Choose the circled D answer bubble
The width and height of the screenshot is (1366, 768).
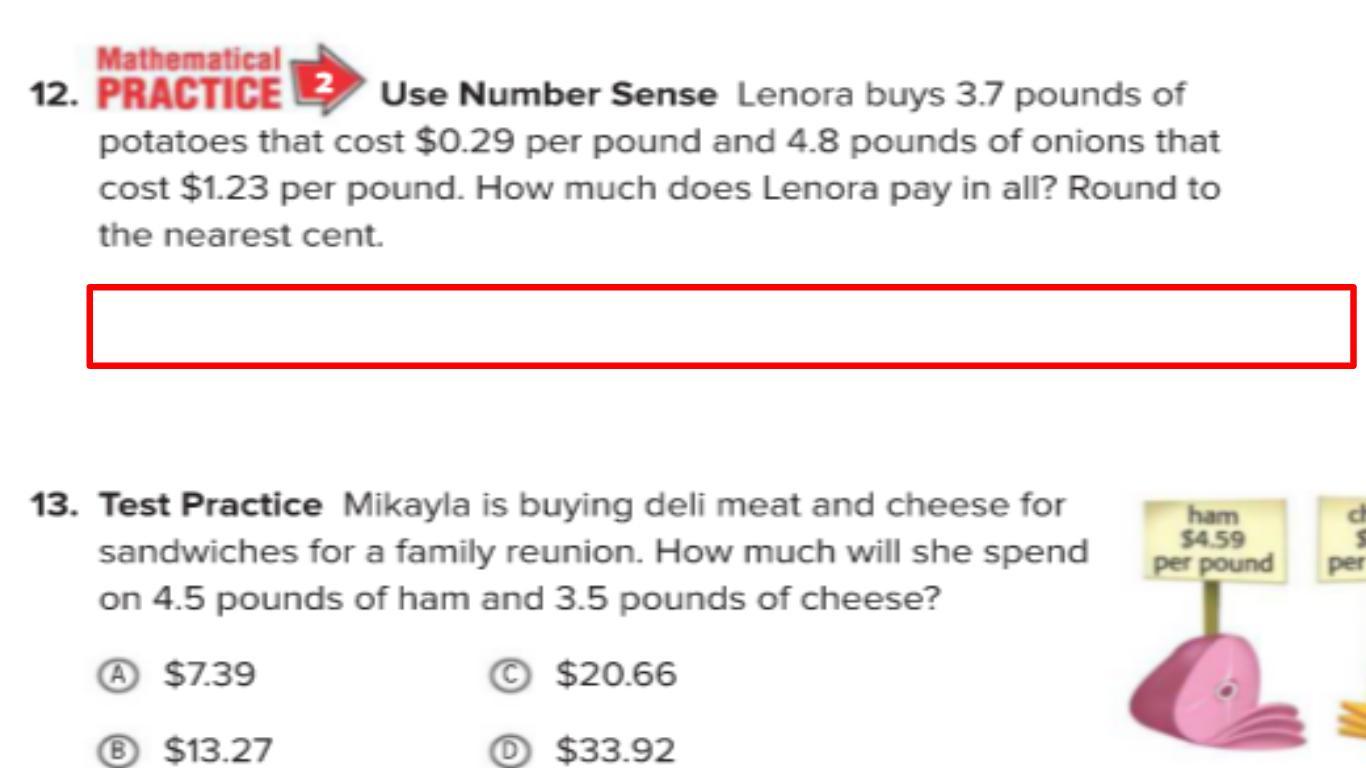(509, 750)
